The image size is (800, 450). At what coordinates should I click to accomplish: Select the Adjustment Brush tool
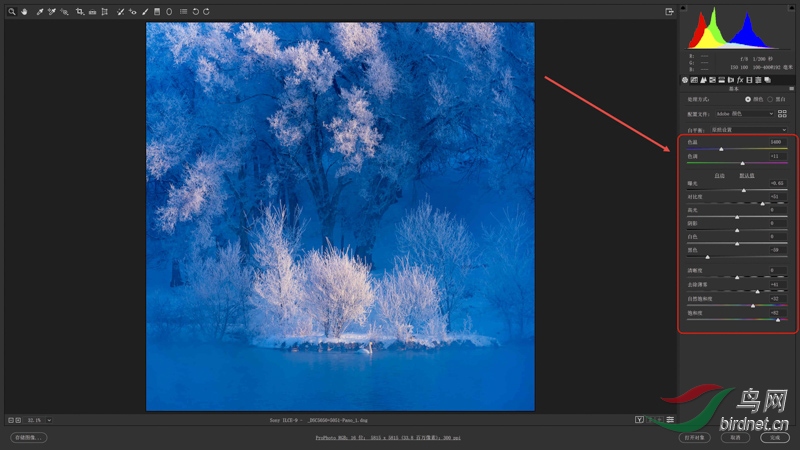pos(145,11)
